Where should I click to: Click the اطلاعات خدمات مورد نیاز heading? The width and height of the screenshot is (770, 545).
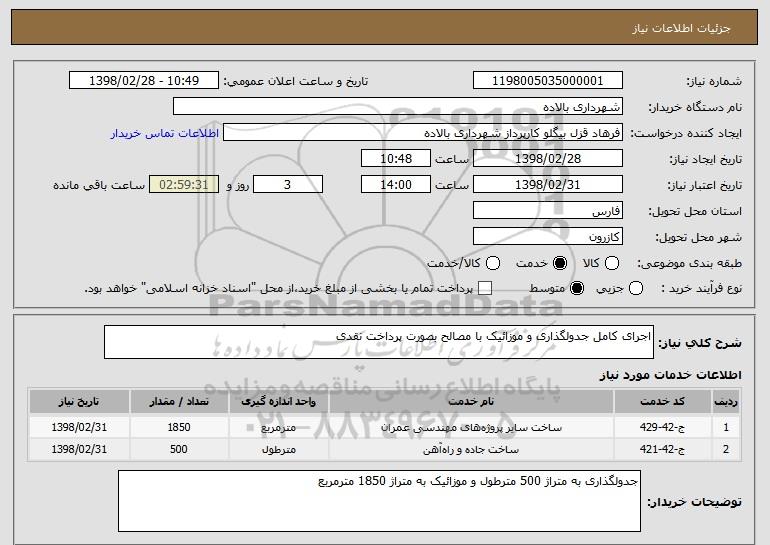[x=670, y=375]
